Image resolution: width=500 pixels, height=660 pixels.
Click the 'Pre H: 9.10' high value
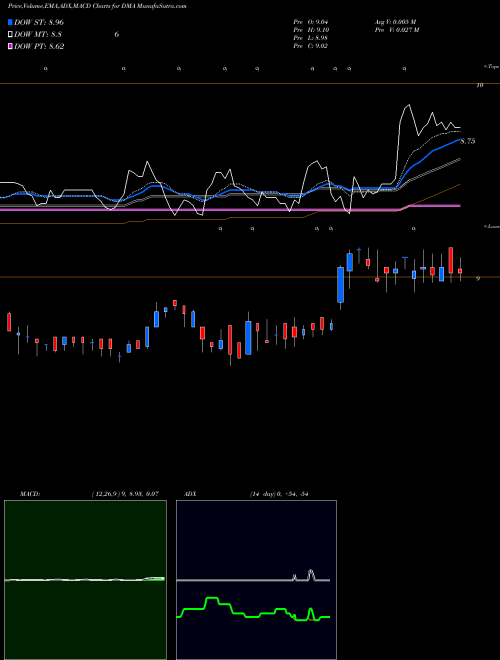click(x=311, y=30)
